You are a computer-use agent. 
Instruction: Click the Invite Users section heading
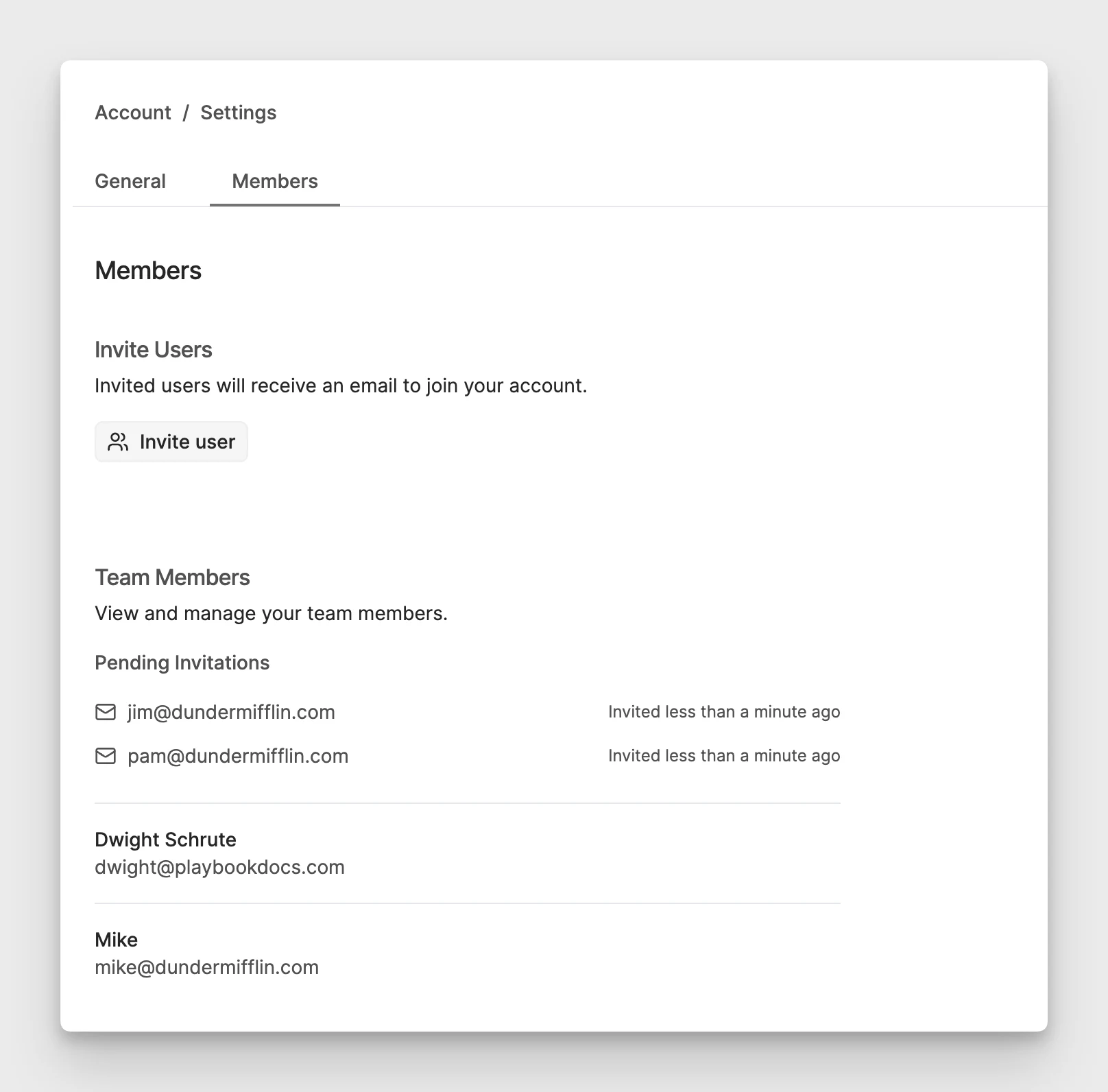(x=154, y=350)
